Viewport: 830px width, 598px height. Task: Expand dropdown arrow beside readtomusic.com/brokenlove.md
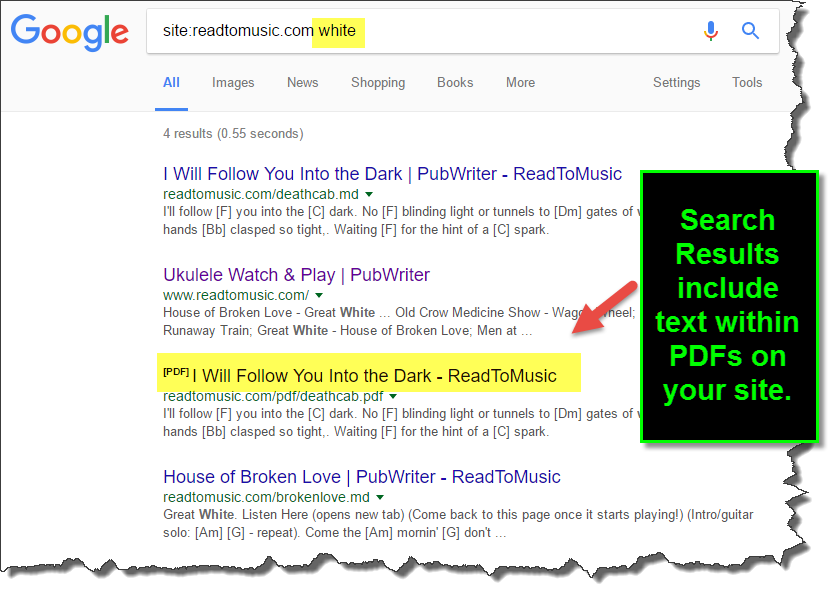pos(380,497)
